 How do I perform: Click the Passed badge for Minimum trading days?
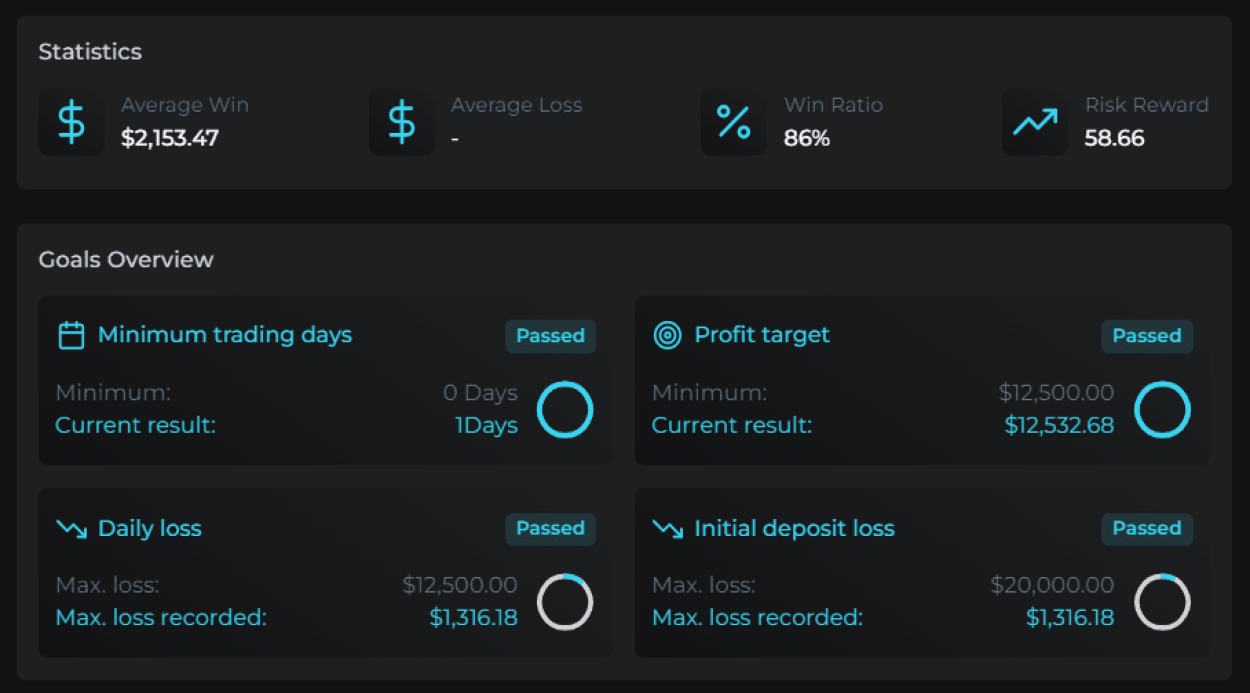coord(550,336)
